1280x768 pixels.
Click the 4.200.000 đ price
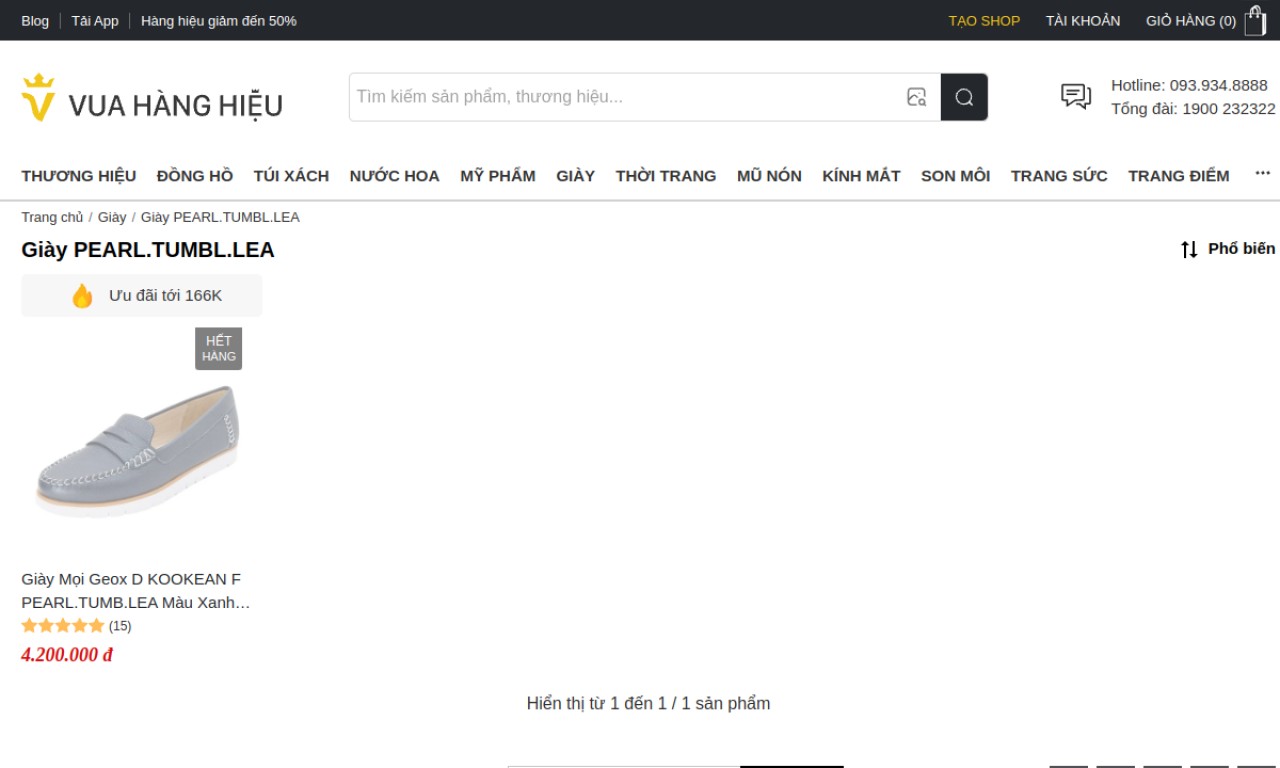(x=67, y=655)
